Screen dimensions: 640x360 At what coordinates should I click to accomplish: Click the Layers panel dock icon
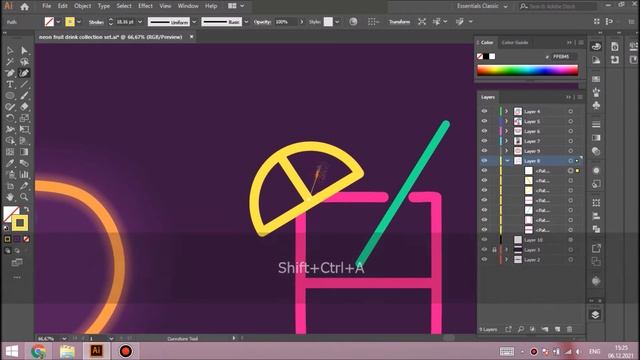596,315
